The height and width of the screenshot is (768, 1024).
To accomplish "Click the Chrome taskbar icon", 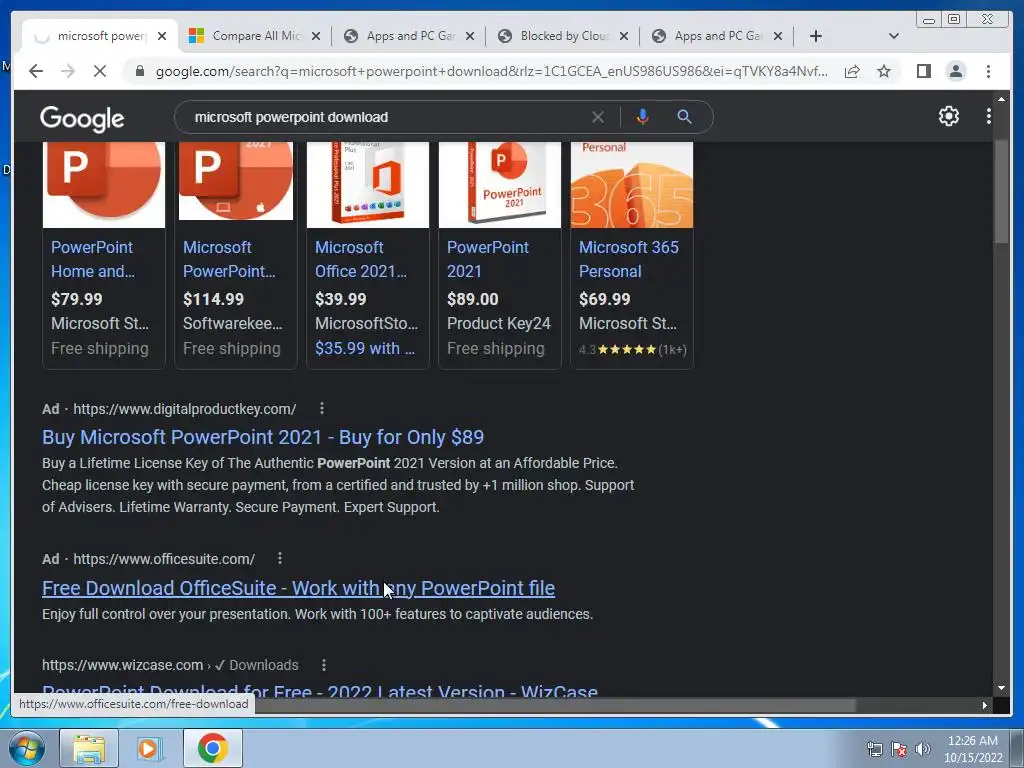I will coord(212,748).
